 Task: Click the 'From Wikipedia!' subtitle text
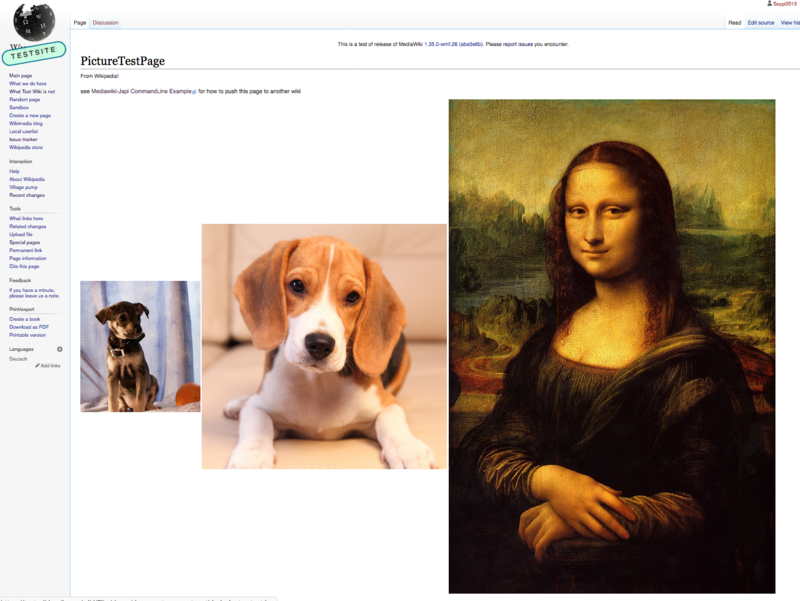pyautogui.click(x=99, y=76)
